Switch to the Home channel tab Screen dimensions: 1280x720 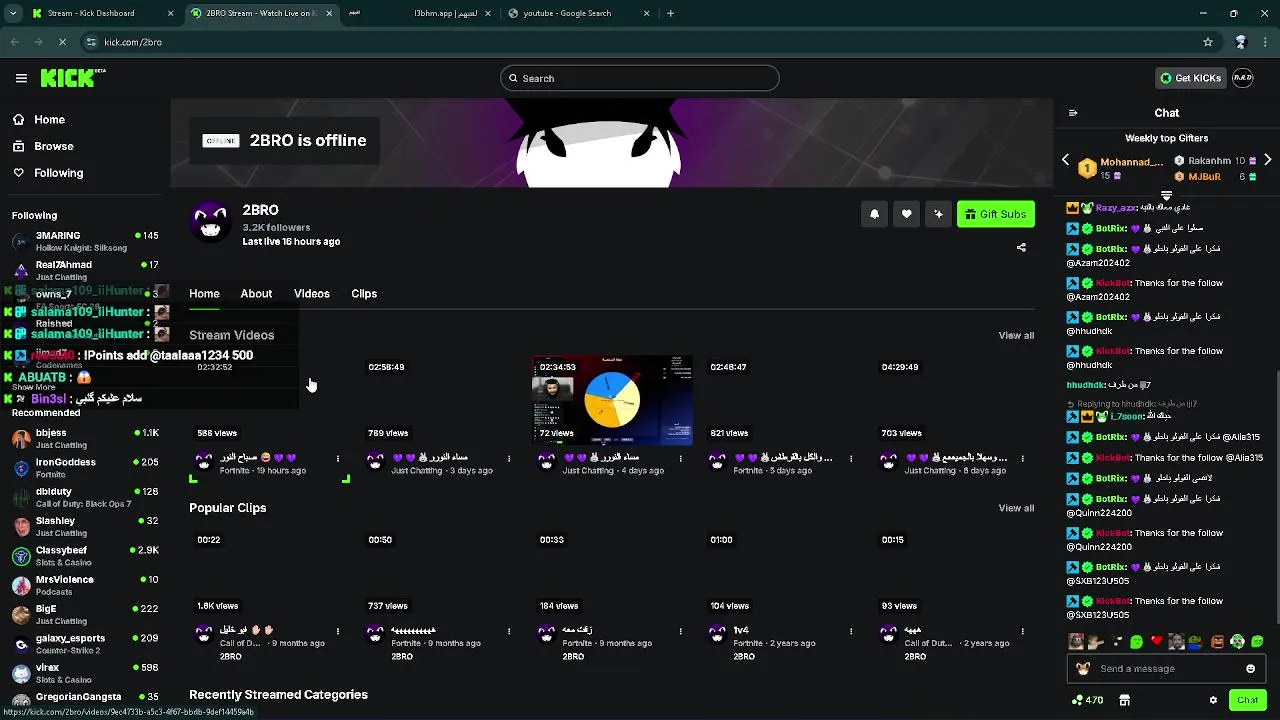pos(204,294)
